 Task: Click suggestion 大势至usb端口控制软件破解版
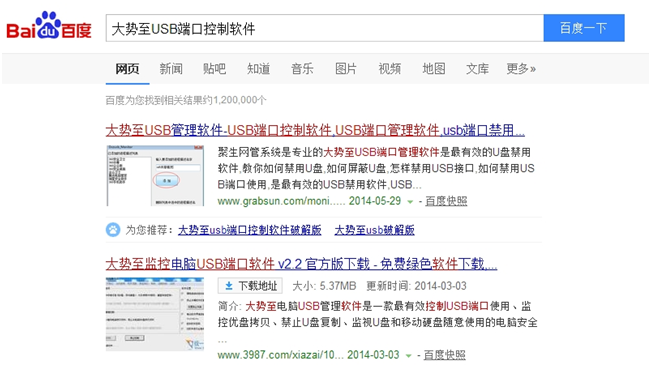tap(250, 230)
